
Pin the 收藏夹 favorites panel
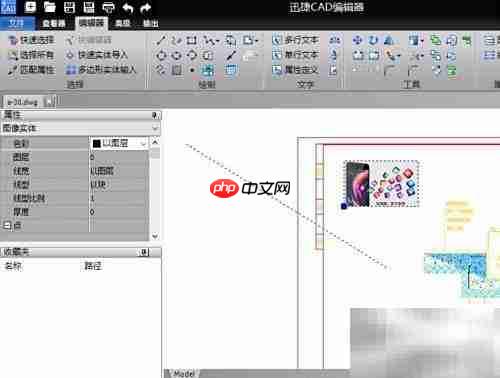pyautogui.click(x=143, y=252)
